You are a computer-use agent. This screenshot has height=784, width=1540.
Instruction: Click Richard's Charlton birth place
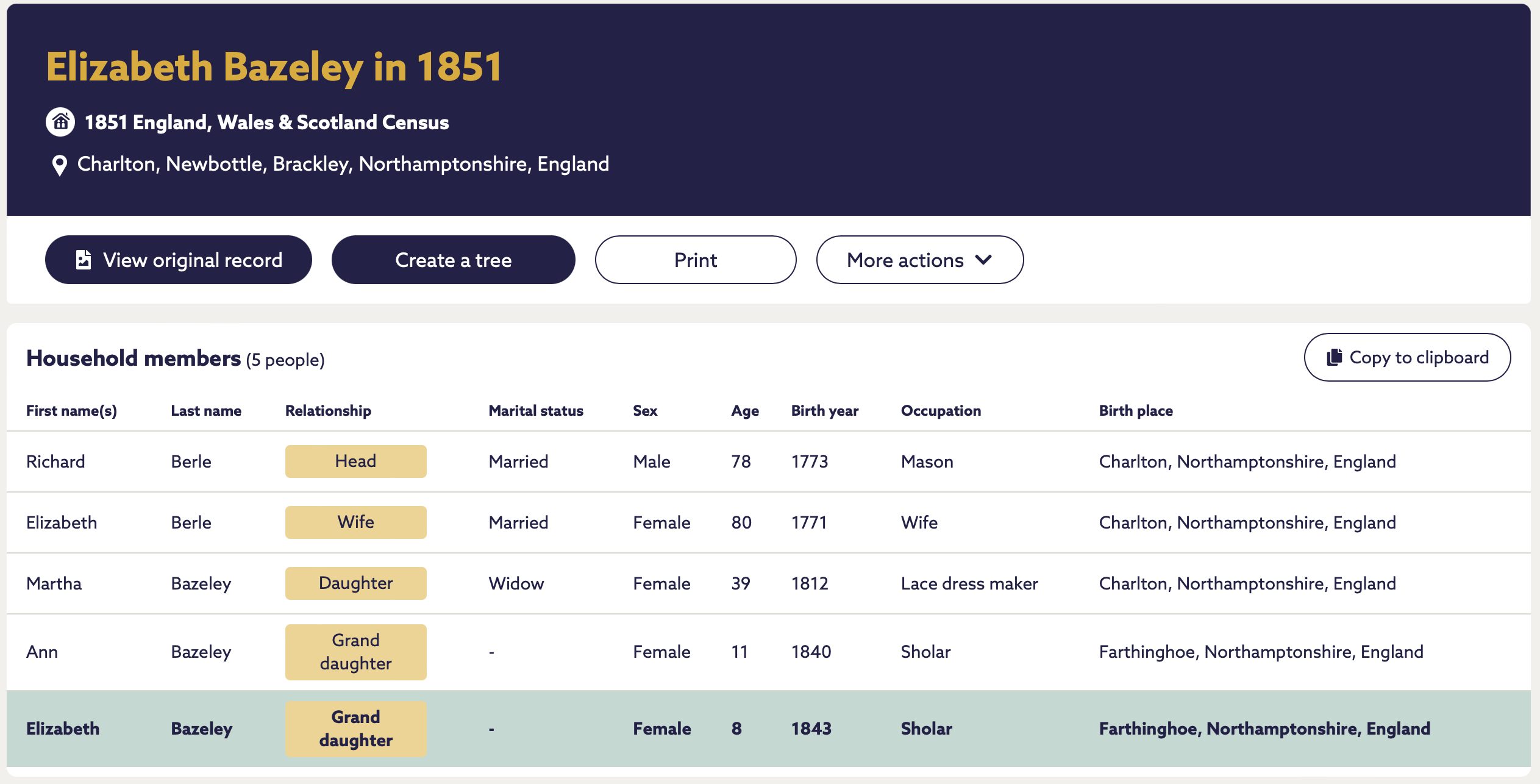click(x=1247, y=461)
